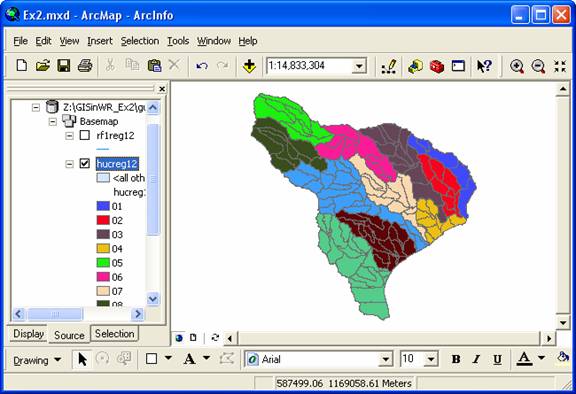Click the Save floppy disk icon
This screenshot has height=394, width=576.
coord(64,66)
